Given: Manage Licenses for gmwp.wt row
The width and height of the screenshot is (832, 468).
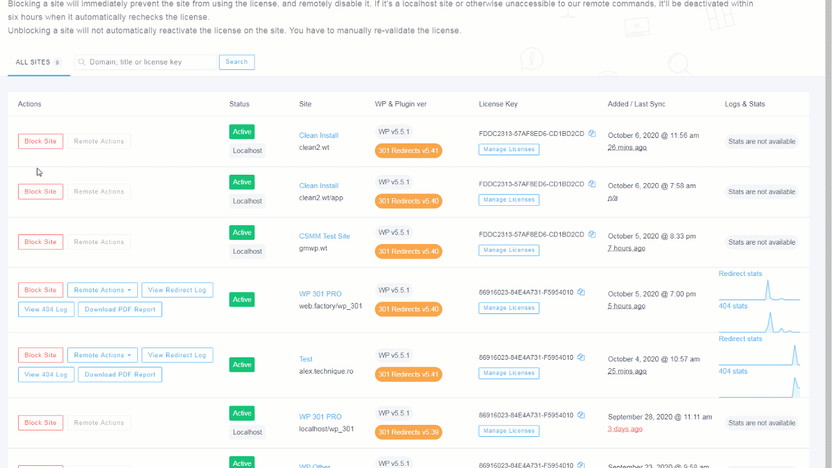Looking at the screenshot, I should click(509, 250).
